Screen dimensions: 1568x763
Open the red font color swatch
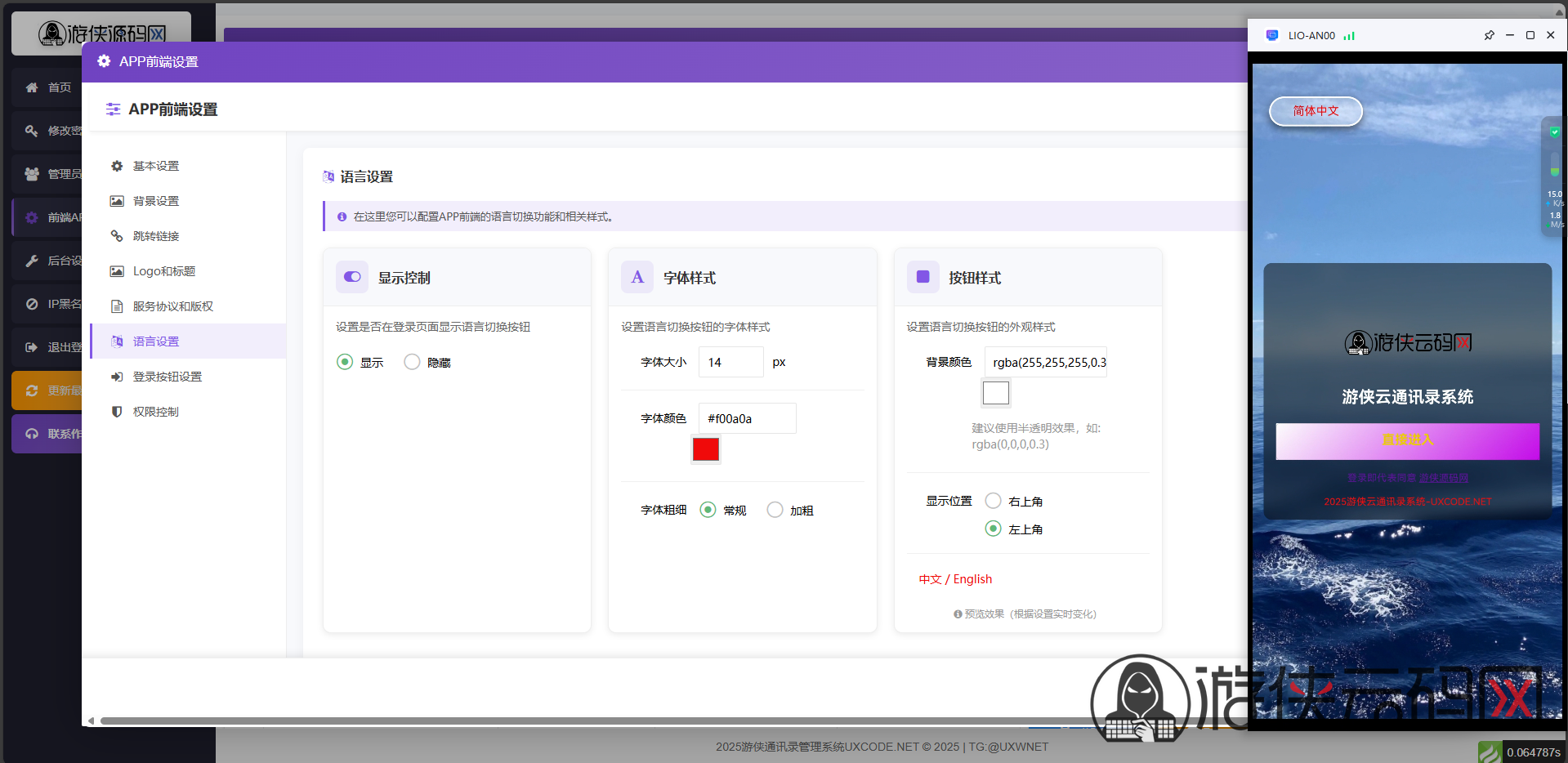705,449
